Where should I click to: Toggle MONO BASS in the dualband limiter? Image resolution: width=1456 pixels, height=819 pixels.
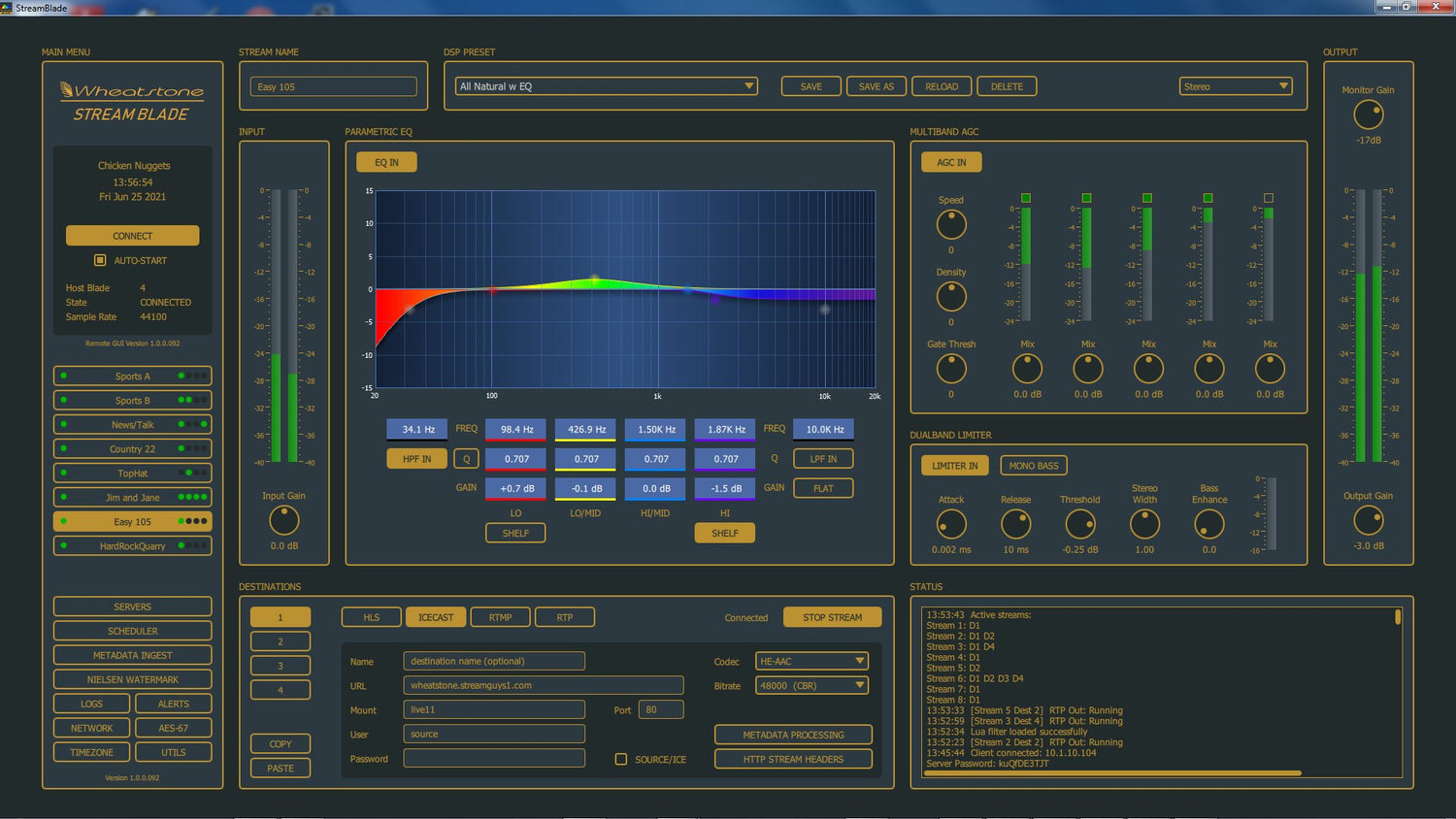[x=1033, y=465]
